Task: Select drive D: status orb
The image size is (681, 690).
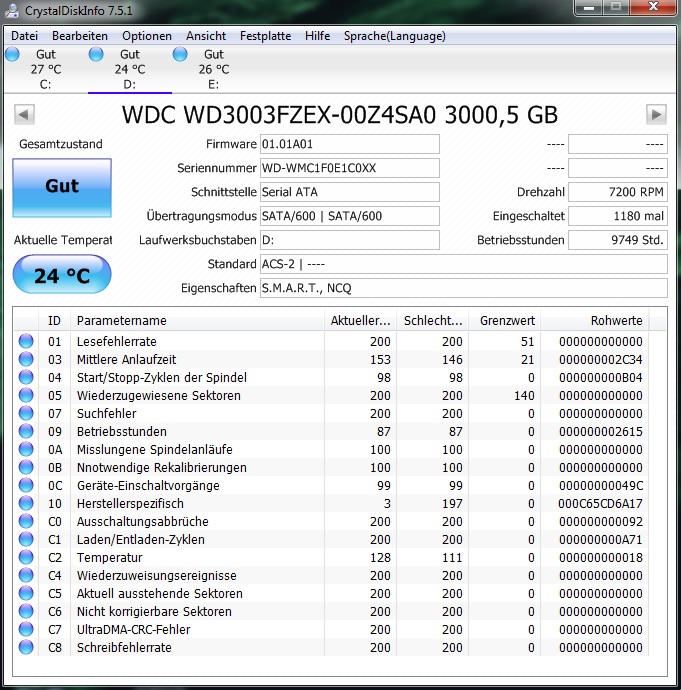Action: 96,55
